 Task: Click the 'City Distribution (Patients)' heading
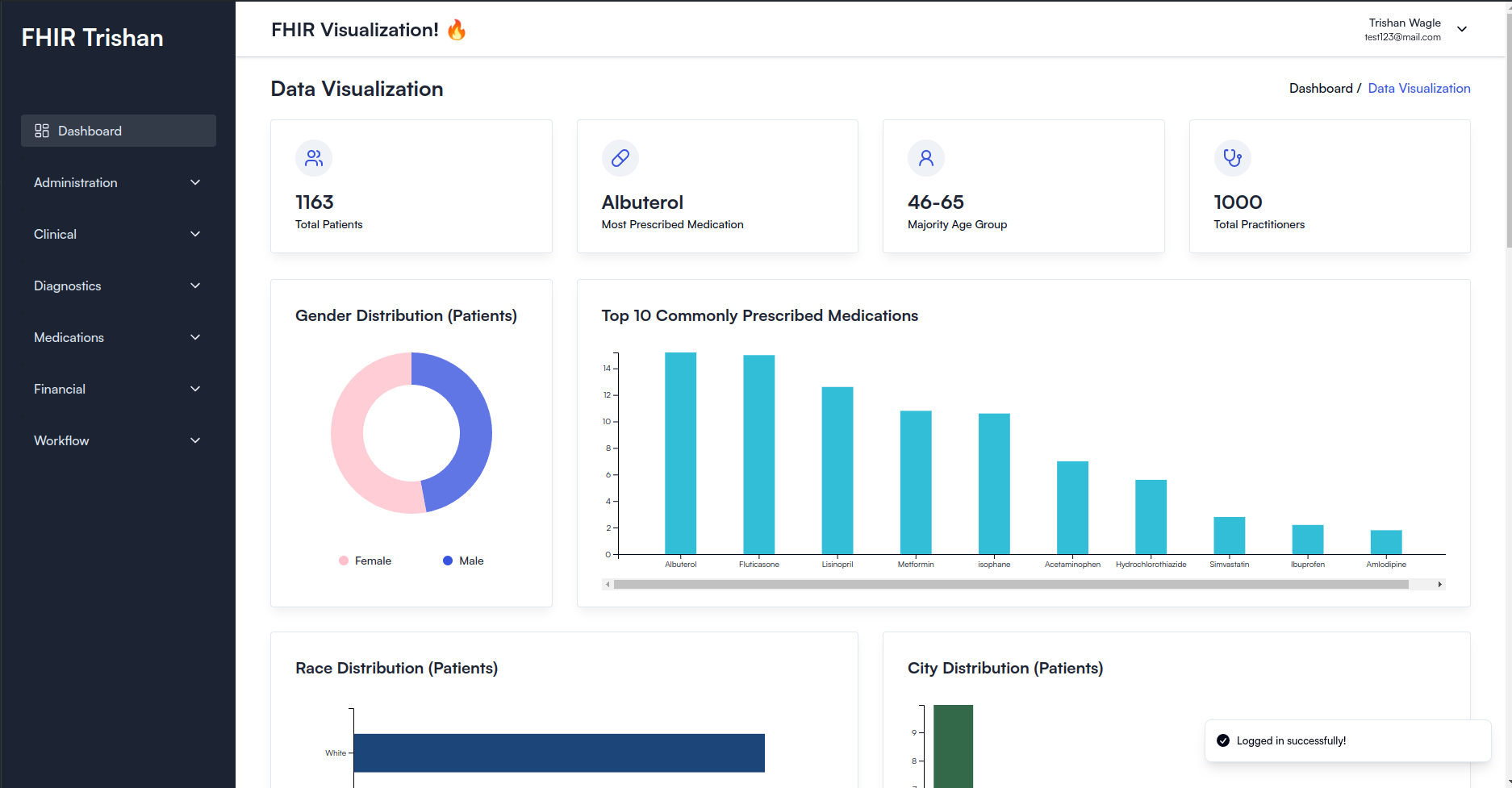tap(1005, 668)
